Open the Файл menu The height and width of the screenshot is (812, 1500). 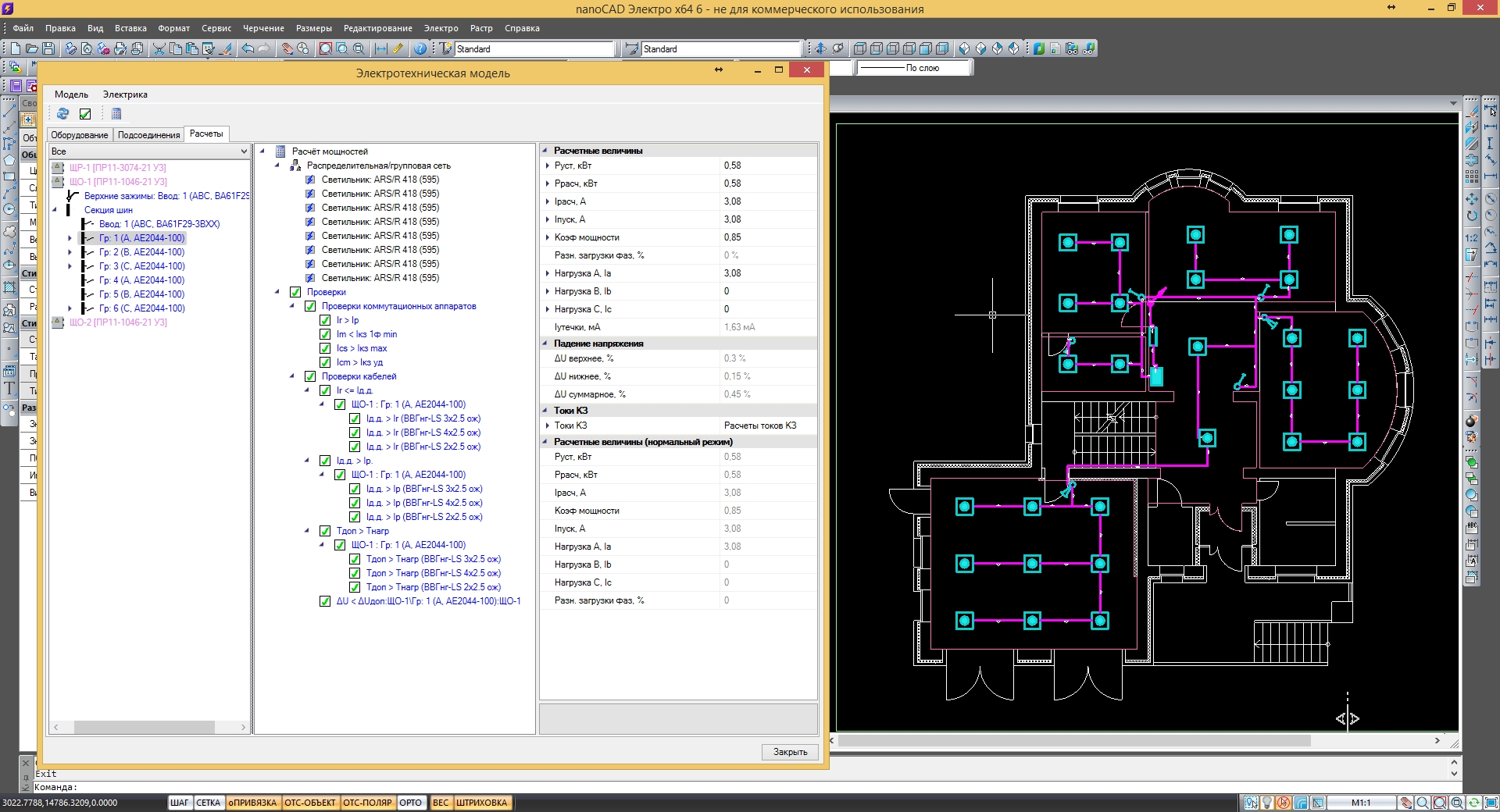click(23, 28)
